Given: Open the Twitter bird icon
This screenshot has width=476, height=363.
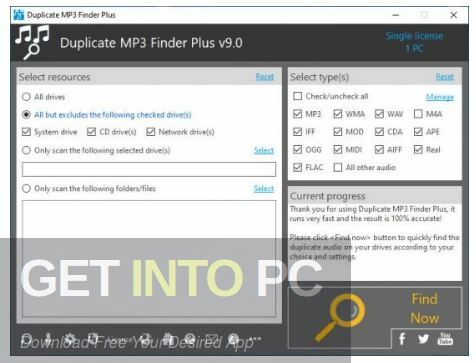Looking at the screenshot, I should point(423,339).
